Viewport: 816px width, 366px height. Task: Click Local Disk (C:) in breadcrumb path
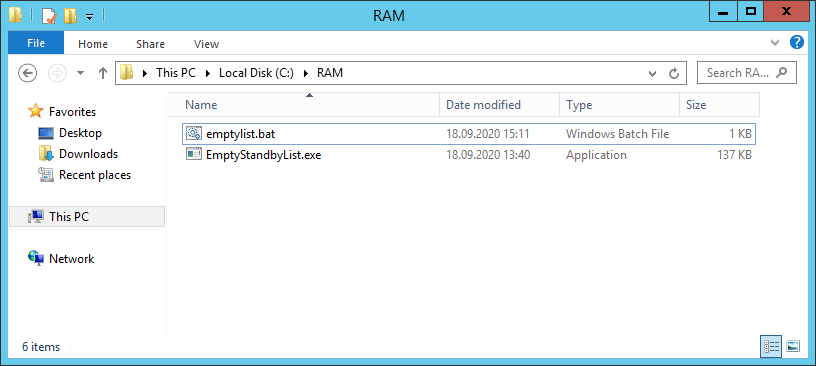pos(257,73)
